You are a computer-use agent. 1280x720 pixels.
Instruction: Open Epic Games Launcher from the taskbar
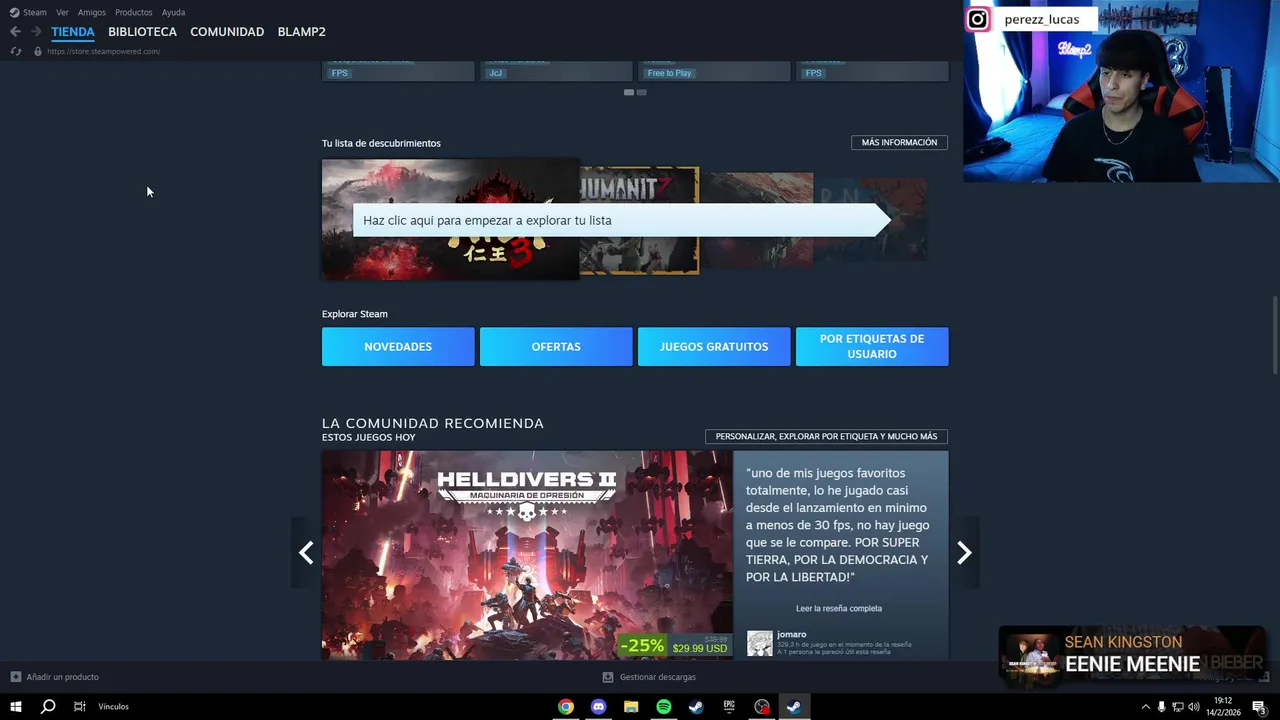point(729,707)
